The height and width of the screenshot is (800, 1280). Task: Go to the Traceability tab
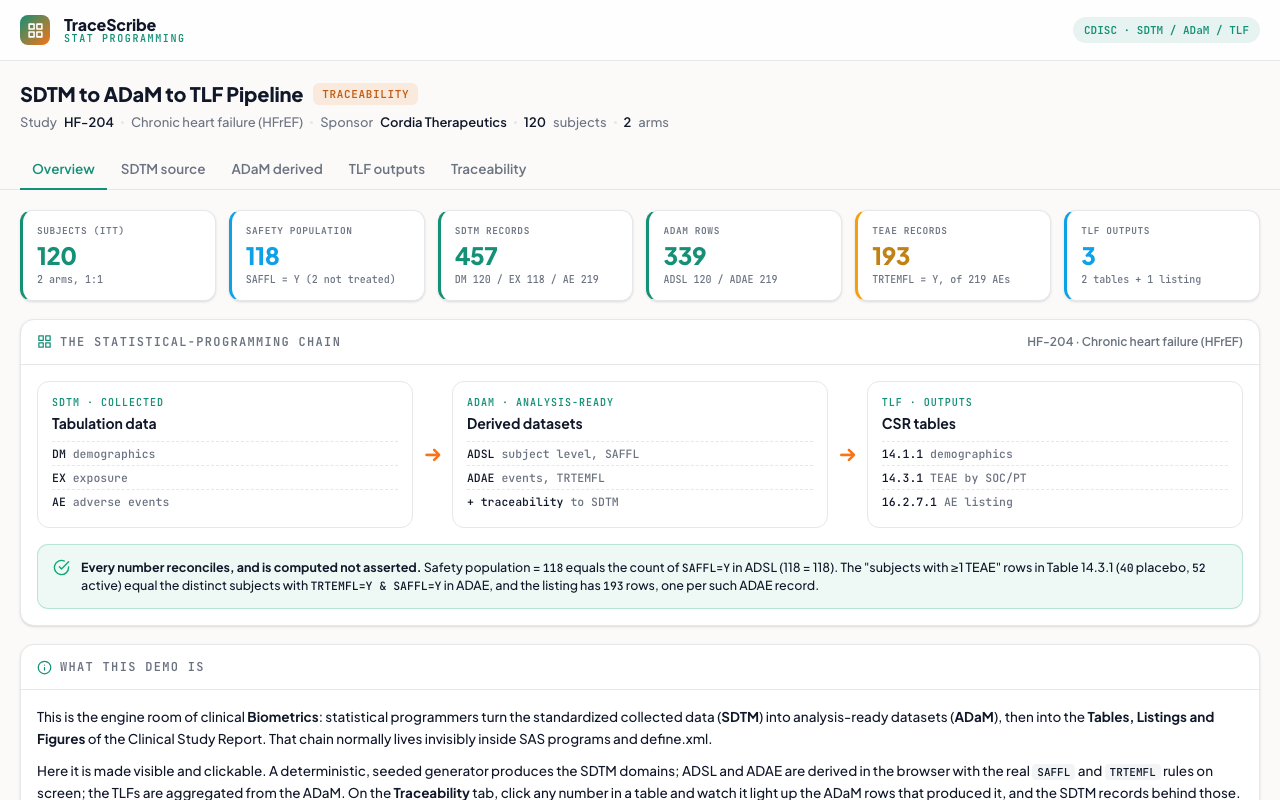[488, 169]
